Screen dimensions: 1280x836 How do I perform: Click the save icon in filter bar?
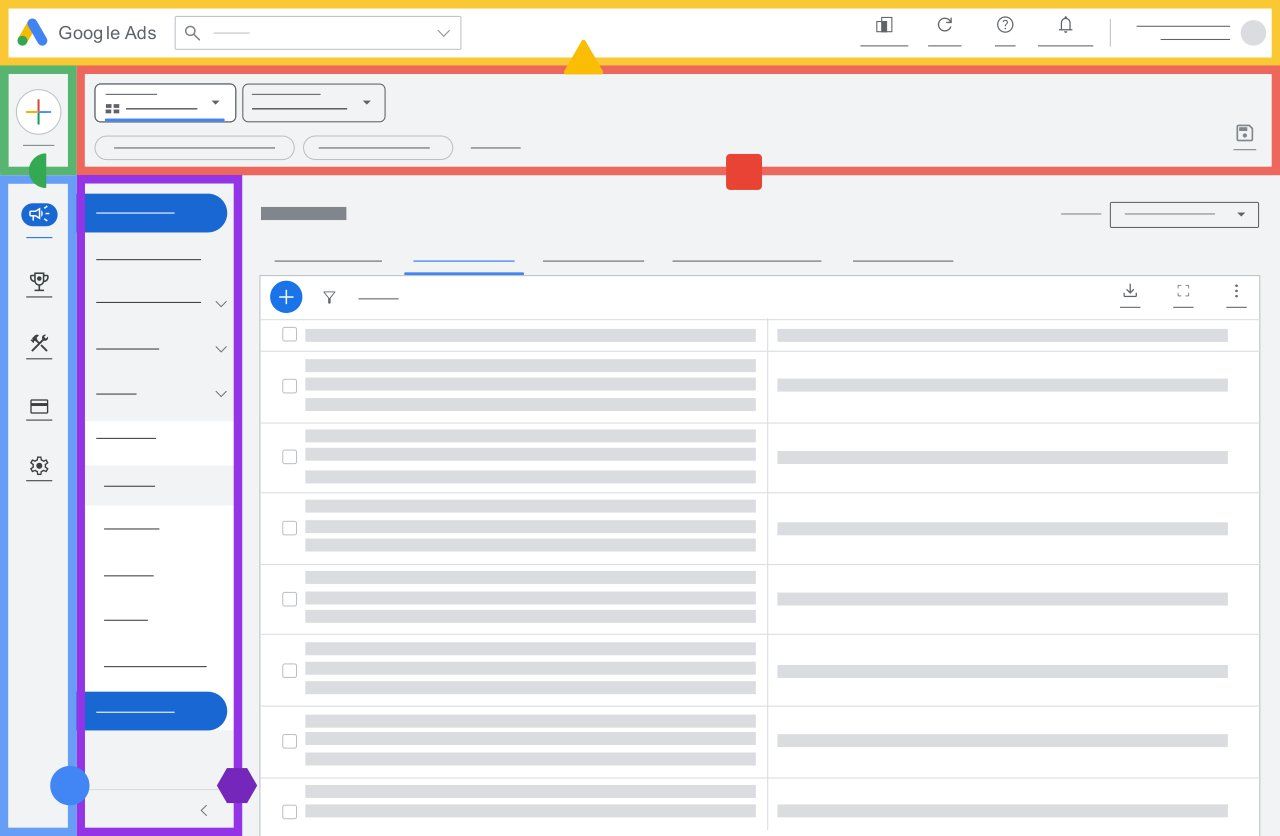click(x=1244, y=134)
